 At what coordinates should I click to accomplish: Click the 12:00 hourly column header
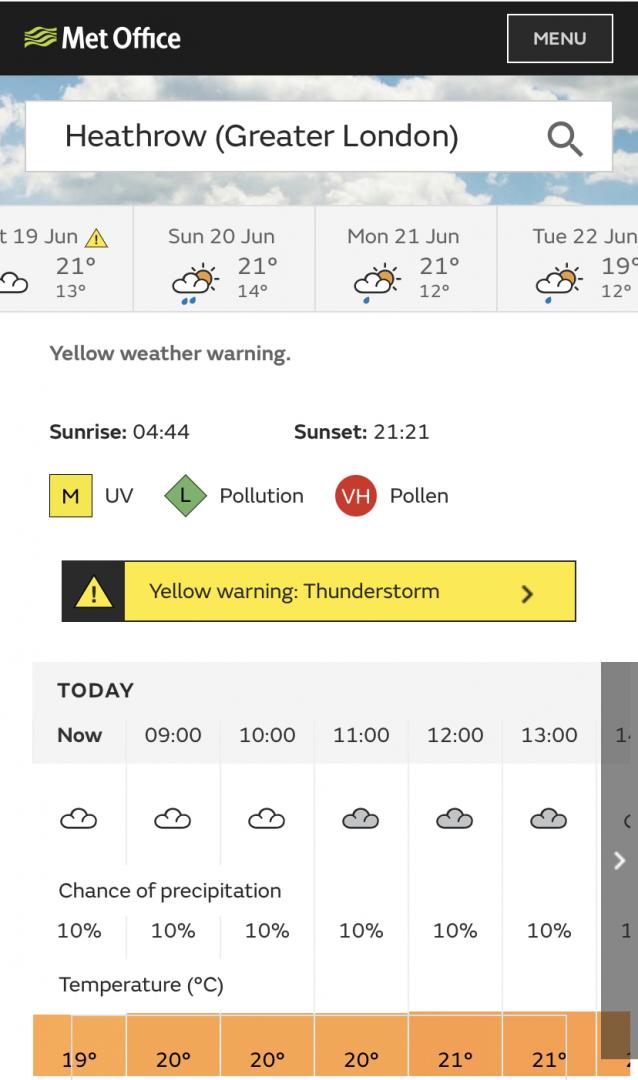coord(455,735)
